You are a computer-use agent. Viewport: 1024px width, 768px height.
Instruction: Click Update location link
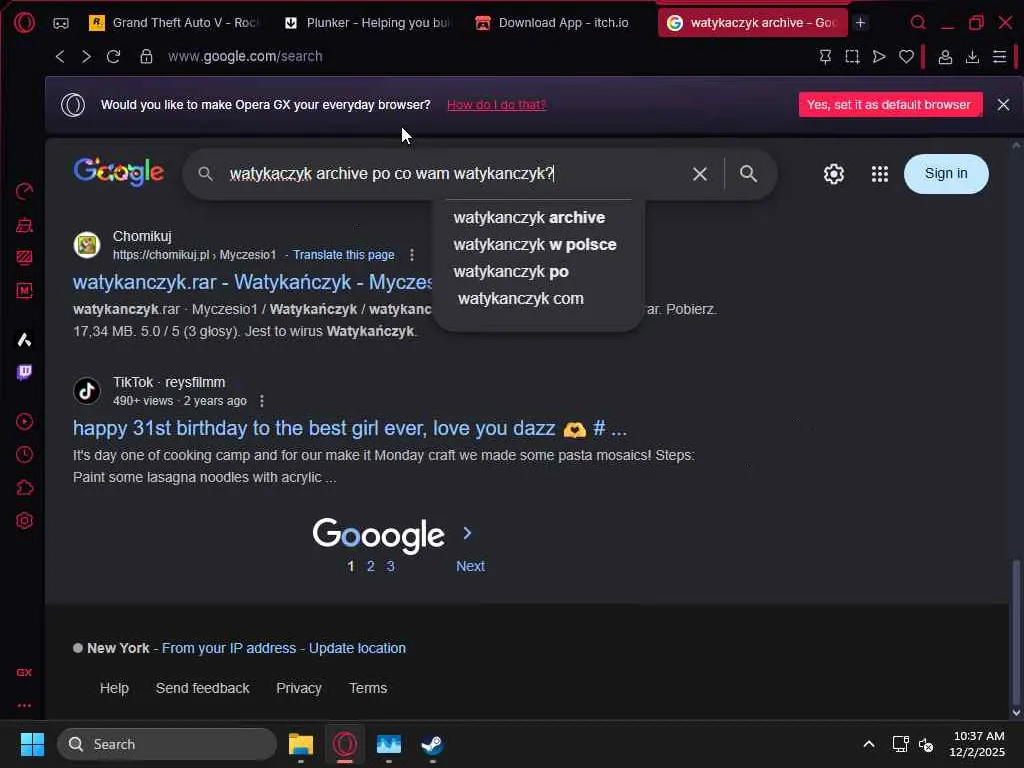(x=357, y=648)
